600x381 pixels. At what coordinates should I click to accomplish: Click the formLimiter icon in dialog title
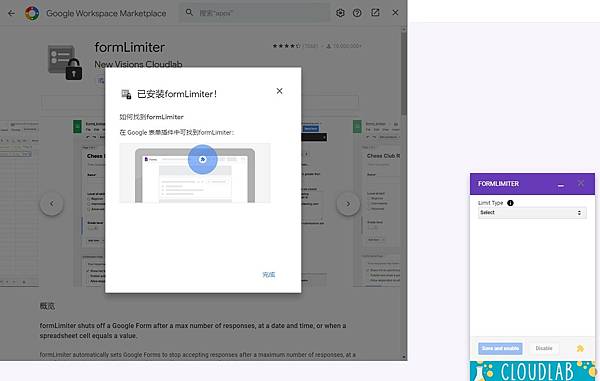[126, 94]
